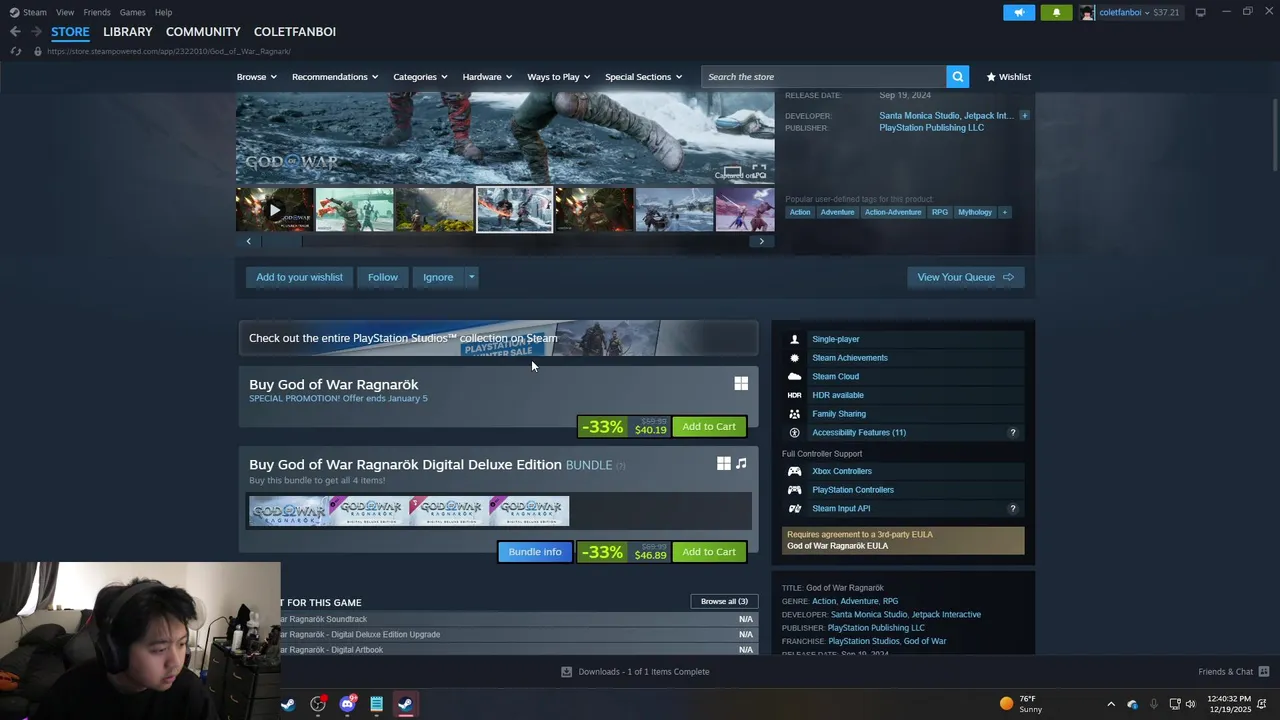Click the Steam Cloud icon
Screen dimensions: 1280x720
[794, 377]
